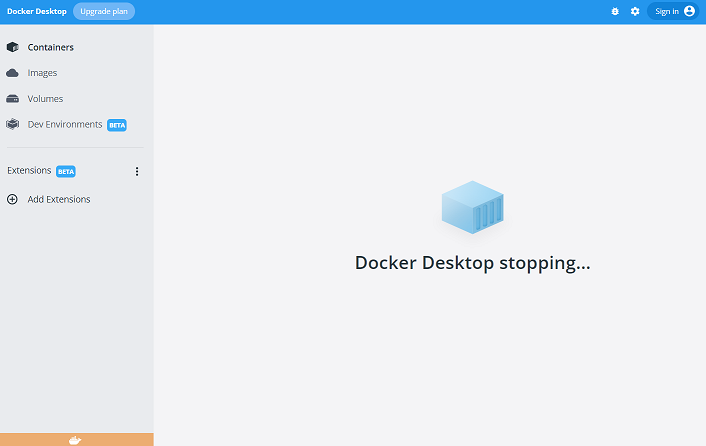Click the user avatar icon in Sign in

point(689,11)
